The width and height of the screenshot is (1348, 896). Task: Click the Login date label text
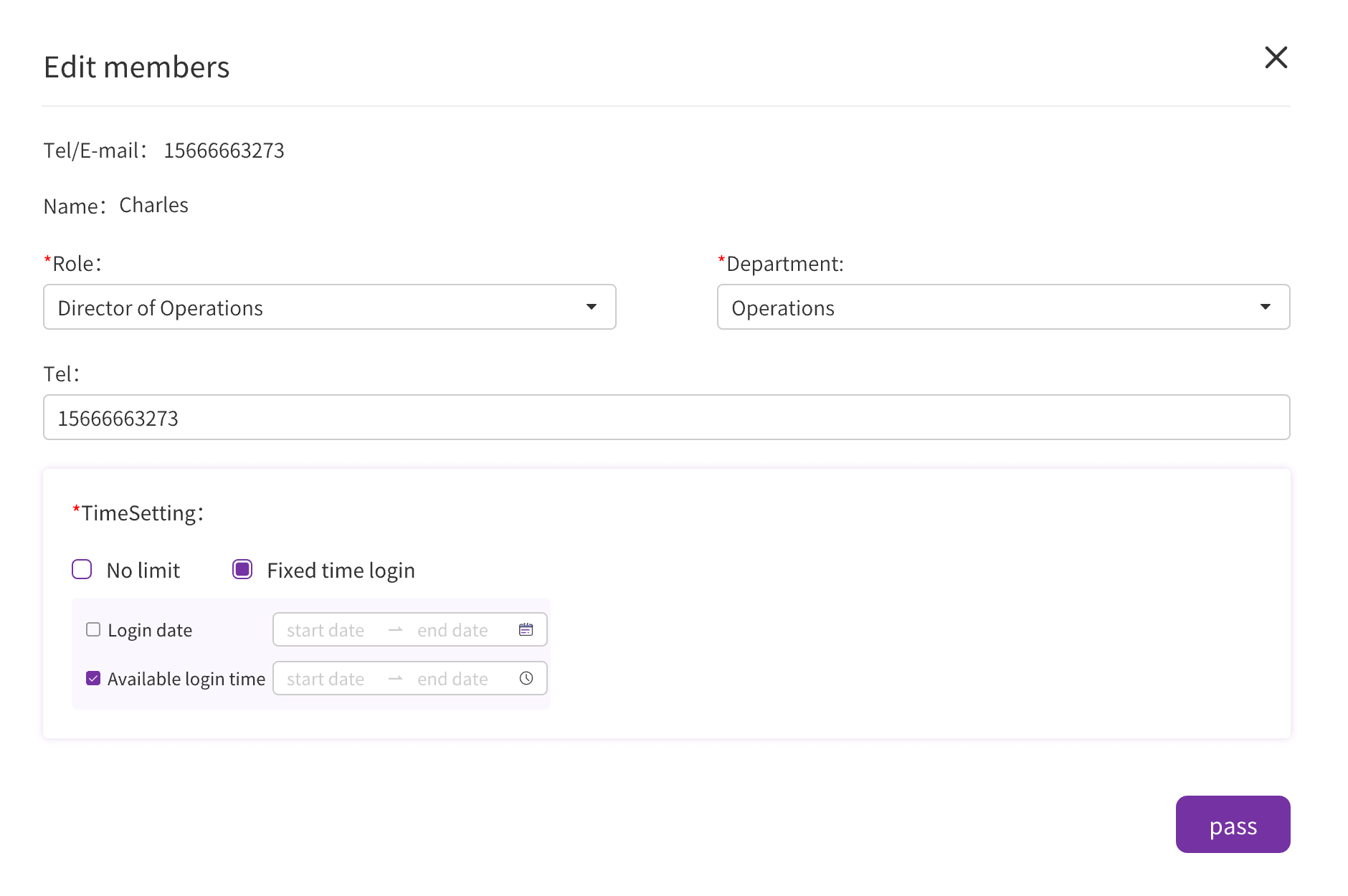(x=150, y=630)
